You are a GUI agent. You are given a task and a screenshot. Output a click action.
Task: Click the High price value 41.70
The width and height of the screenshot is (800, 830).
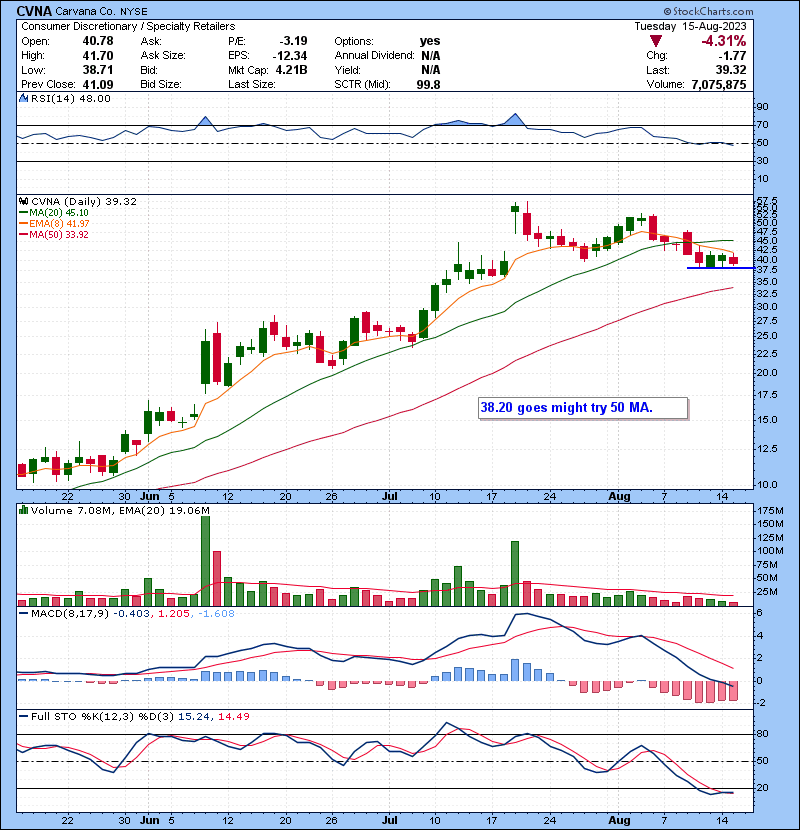[x=98, y=56]
